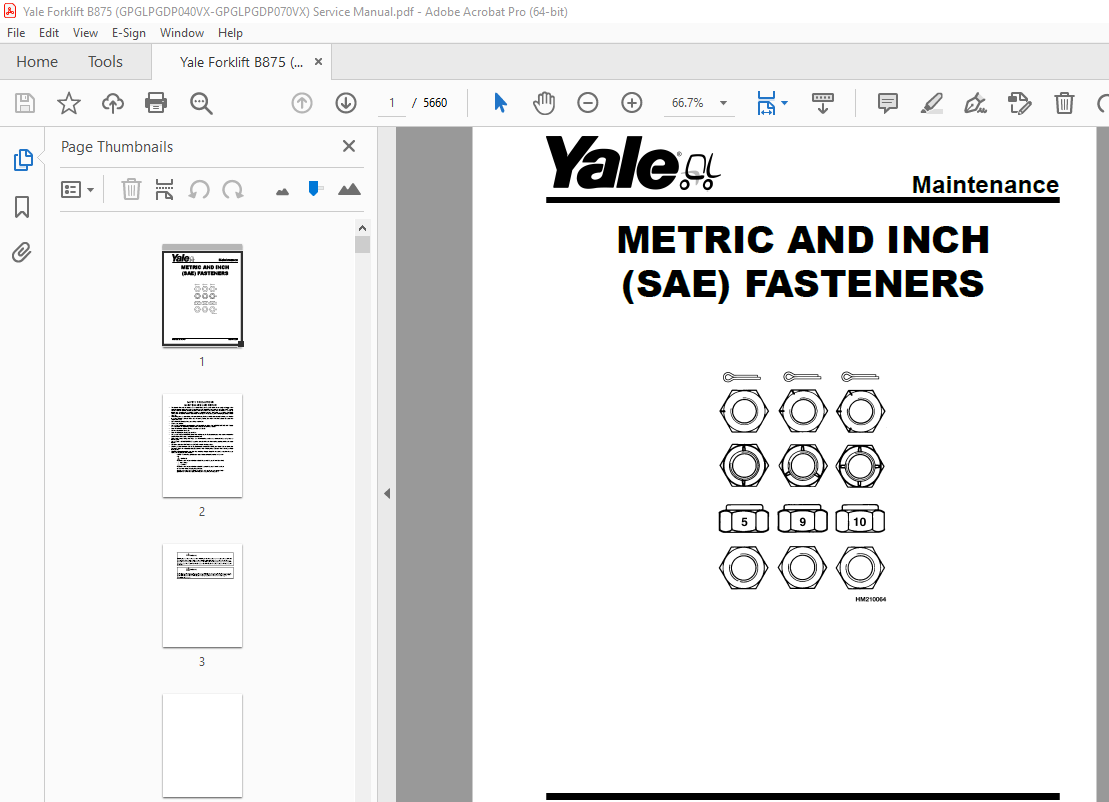Click the scrolling mode keyboard icon
The width and height of the screenshot is (1109, 802).
coord(823,103)
